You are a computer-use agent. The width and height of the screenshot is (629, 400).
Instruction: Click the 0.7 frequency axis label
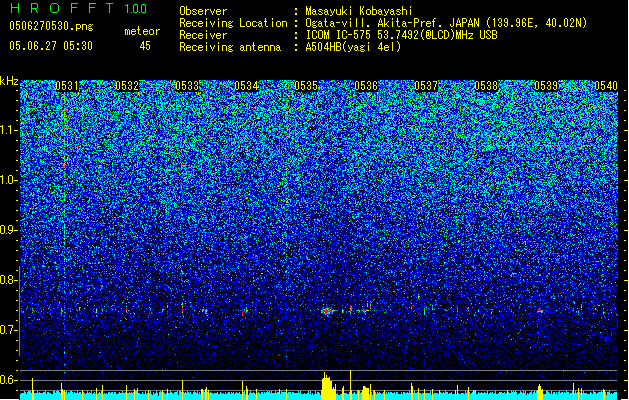coord(9,330)
